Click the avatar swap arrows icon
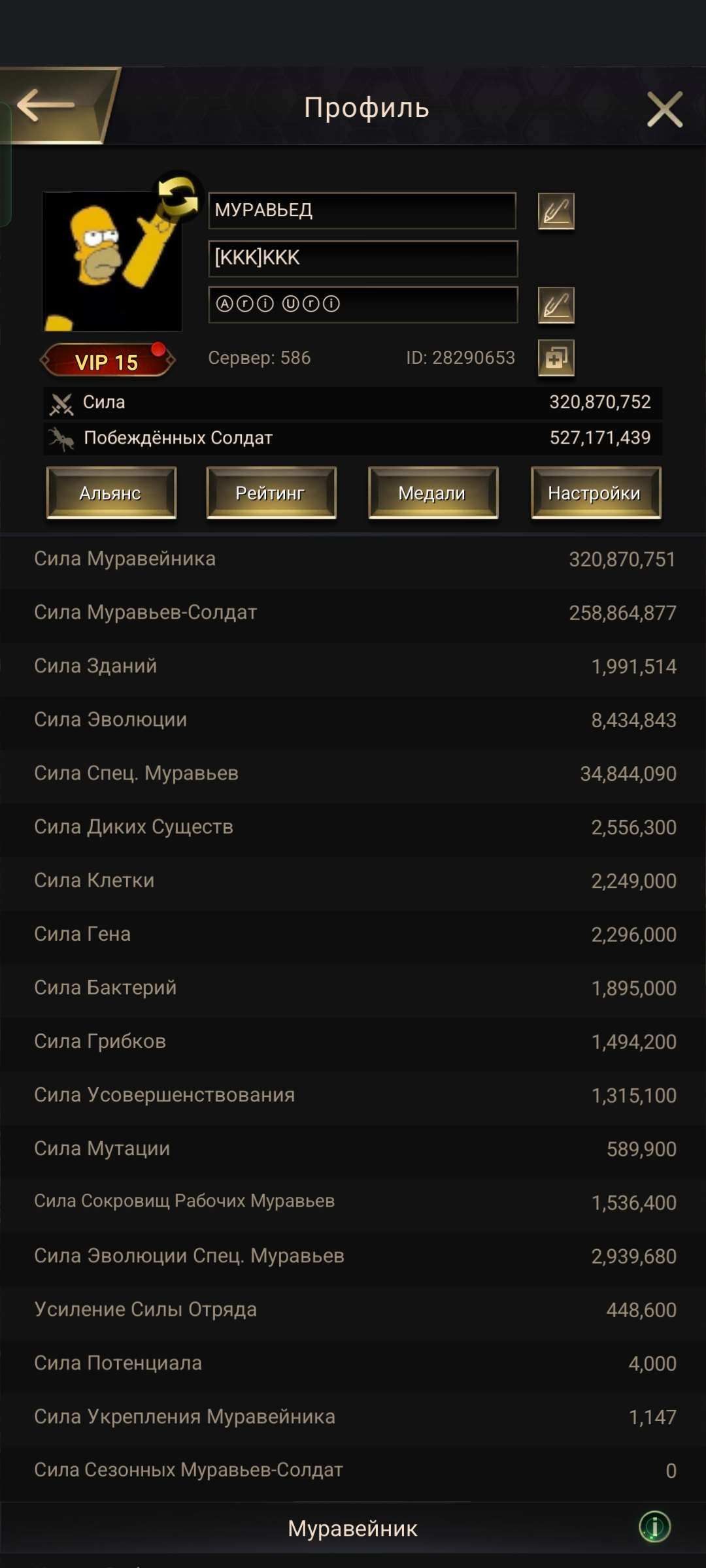Image resolution: width=706 pixels, height=1568 pixels. (x=178, y=196)
